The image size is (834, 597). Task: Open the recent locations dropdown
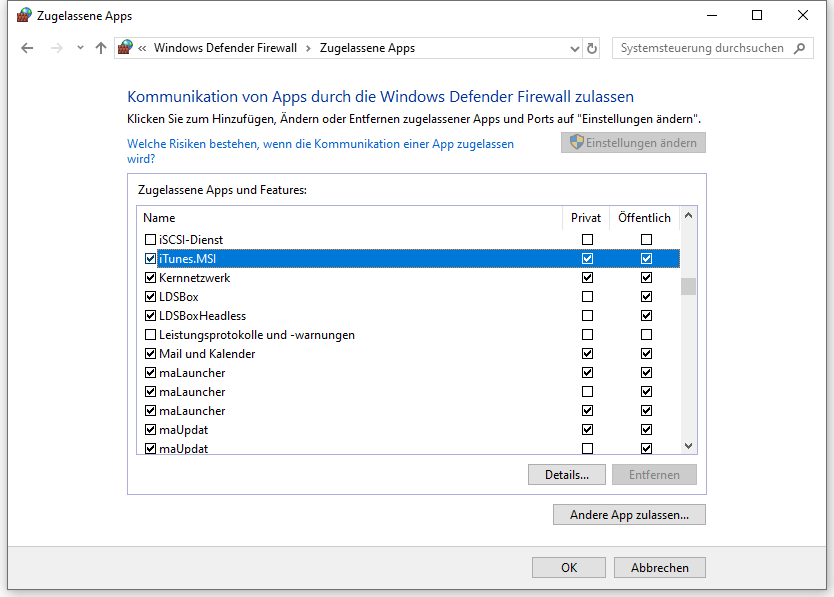tap(80, 48)
